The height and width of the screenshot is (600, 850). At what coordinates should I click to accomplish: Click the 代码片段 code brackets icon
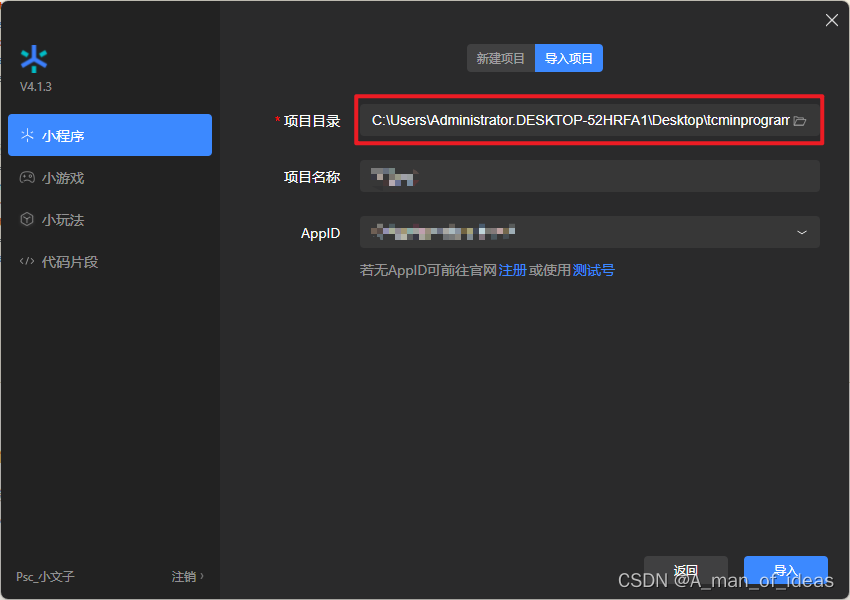tap(27, 261)
